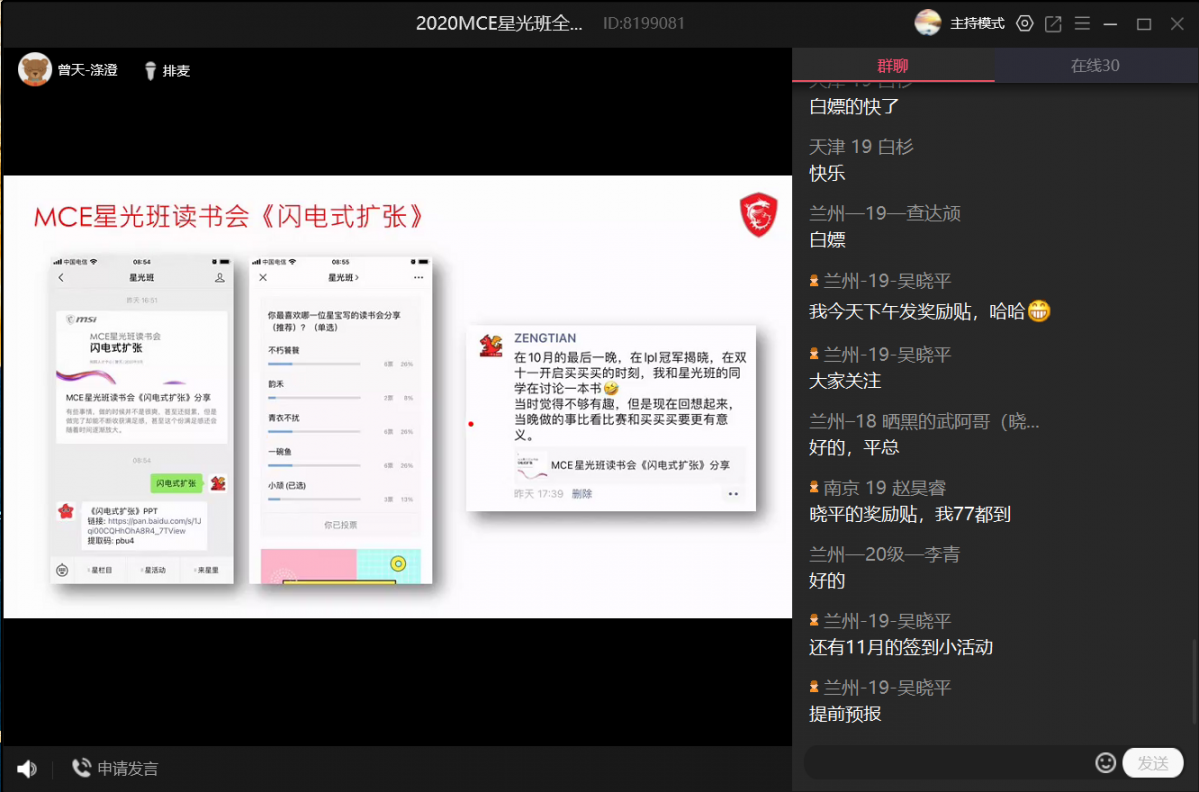Select the 一碗鱼 poll option
The height and width of the screenshot is (792, 1199).
click(x=340, y=457)
